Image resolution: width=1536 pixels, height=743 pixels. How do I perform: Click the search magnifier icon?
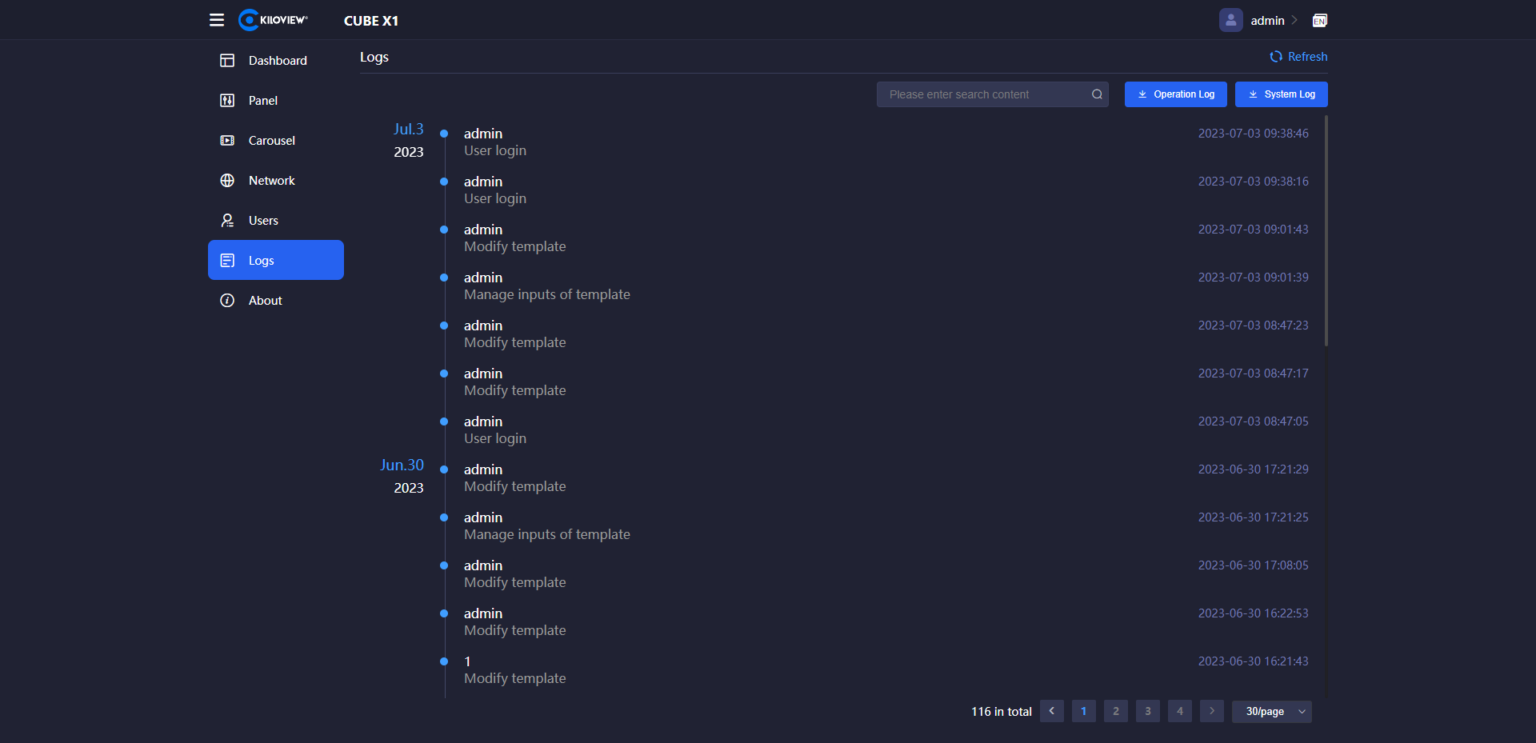point(1096,94)
